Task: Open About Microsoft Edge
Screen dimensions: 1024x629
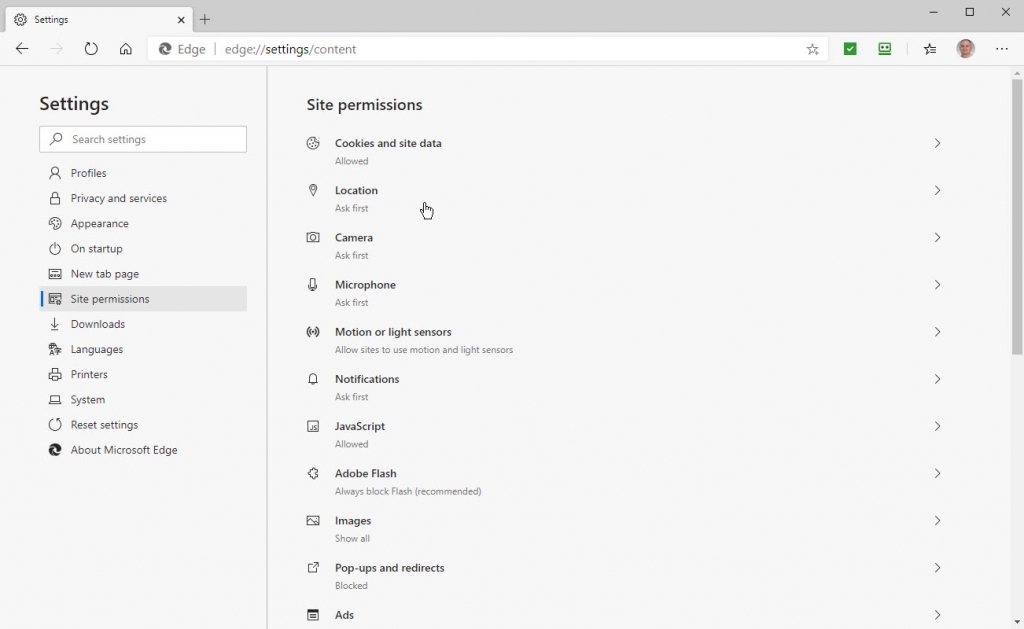Action: 122,449
